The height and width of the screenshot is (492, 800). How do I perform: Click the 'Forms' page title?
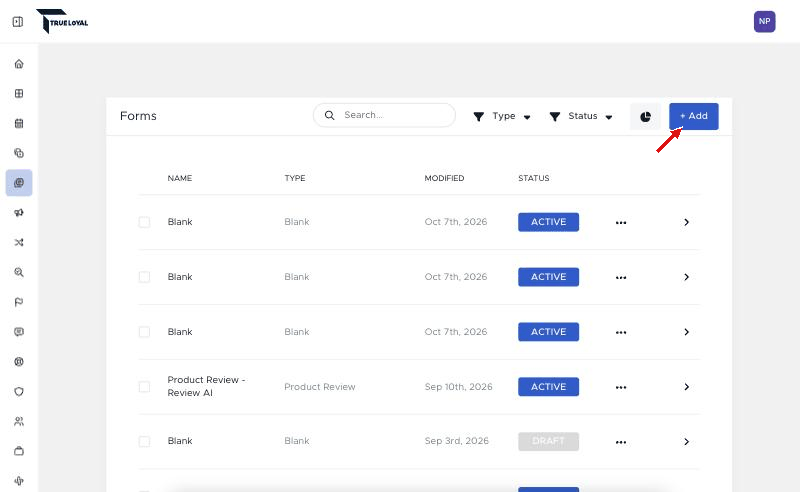(138, 116)
